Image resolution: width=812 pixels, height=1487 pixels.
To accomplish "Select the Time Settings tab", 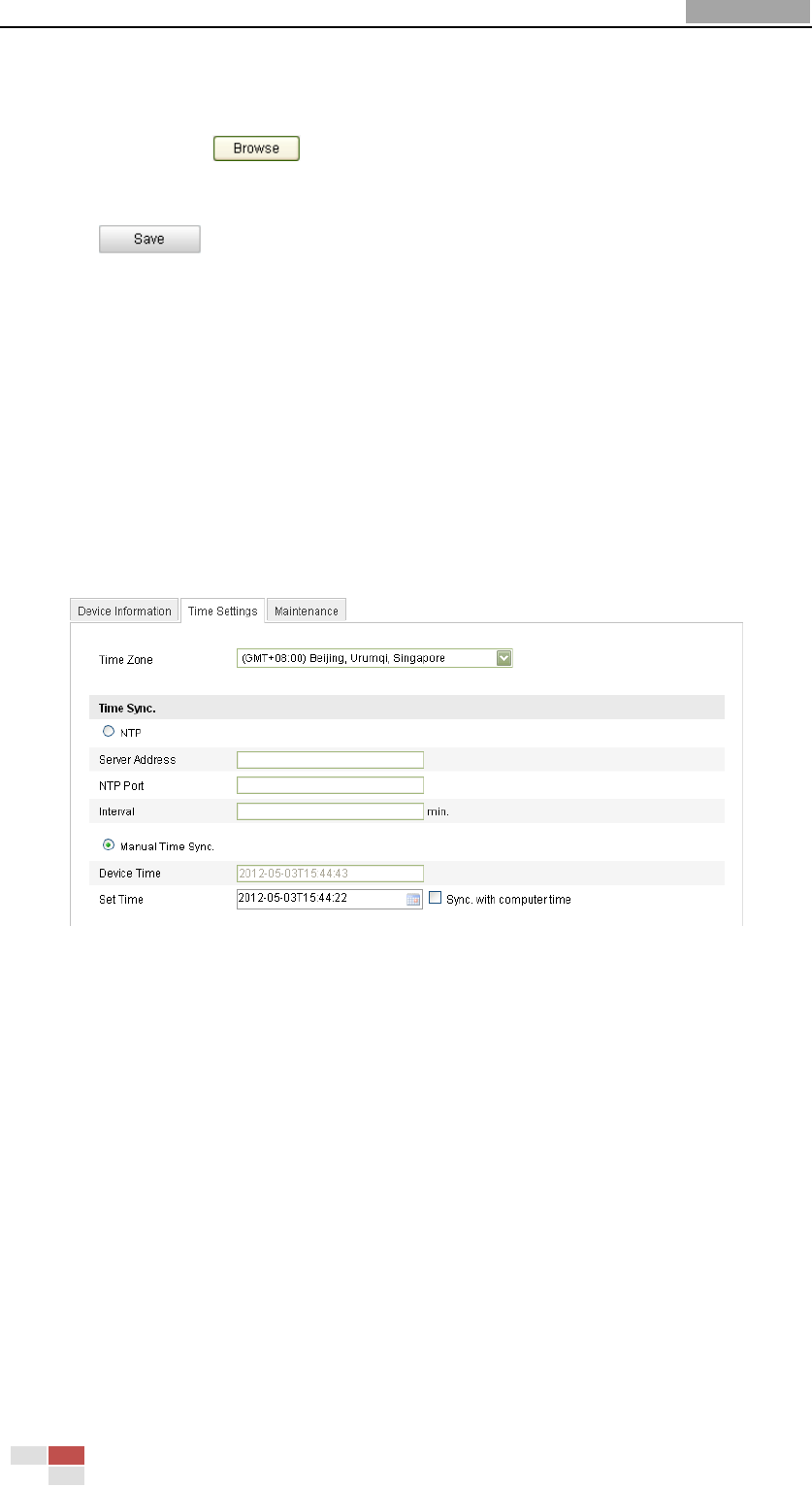I will tap(223, 611).
